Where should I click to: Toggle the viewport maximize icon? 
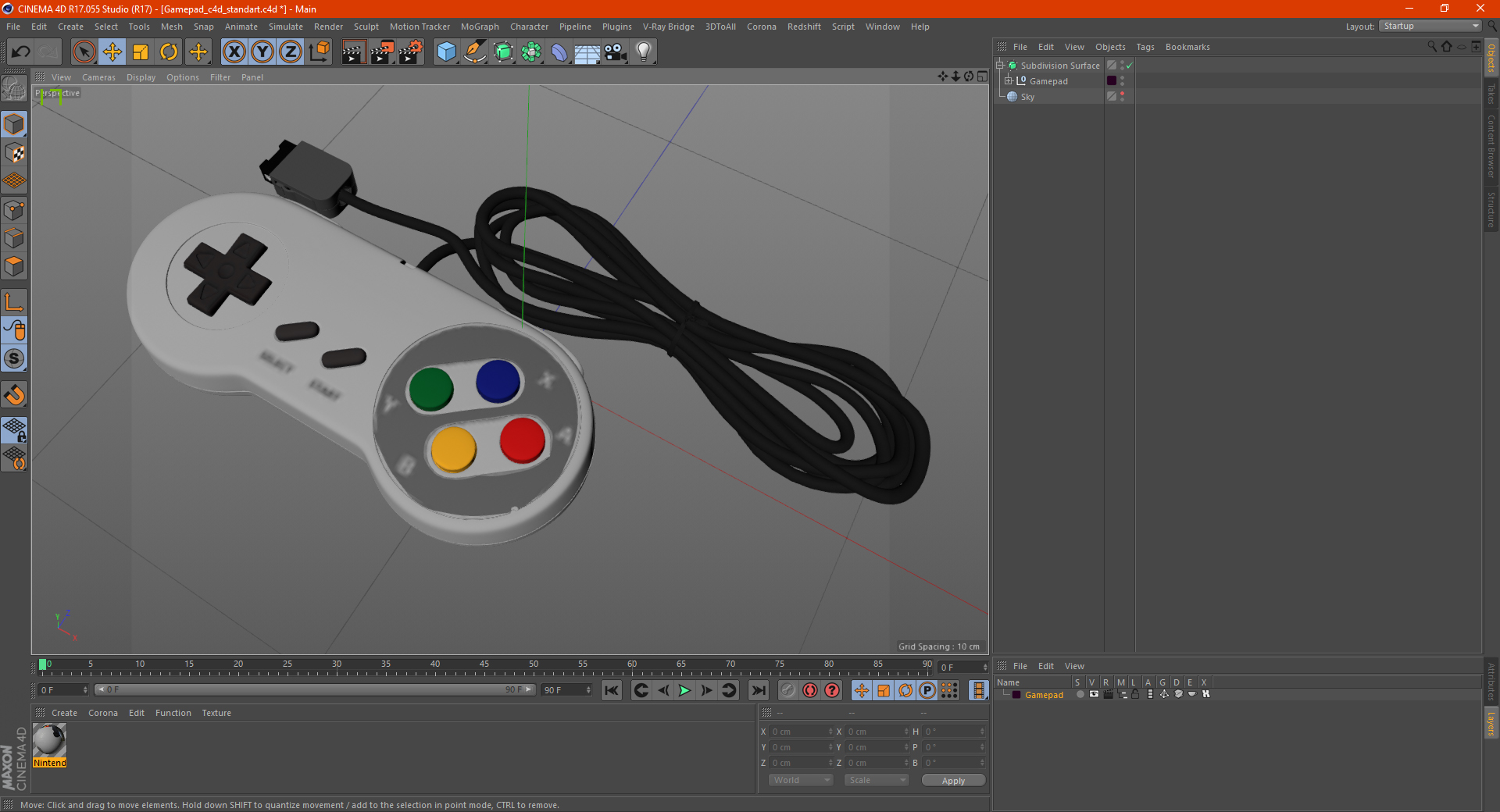(x=982, y=77)
